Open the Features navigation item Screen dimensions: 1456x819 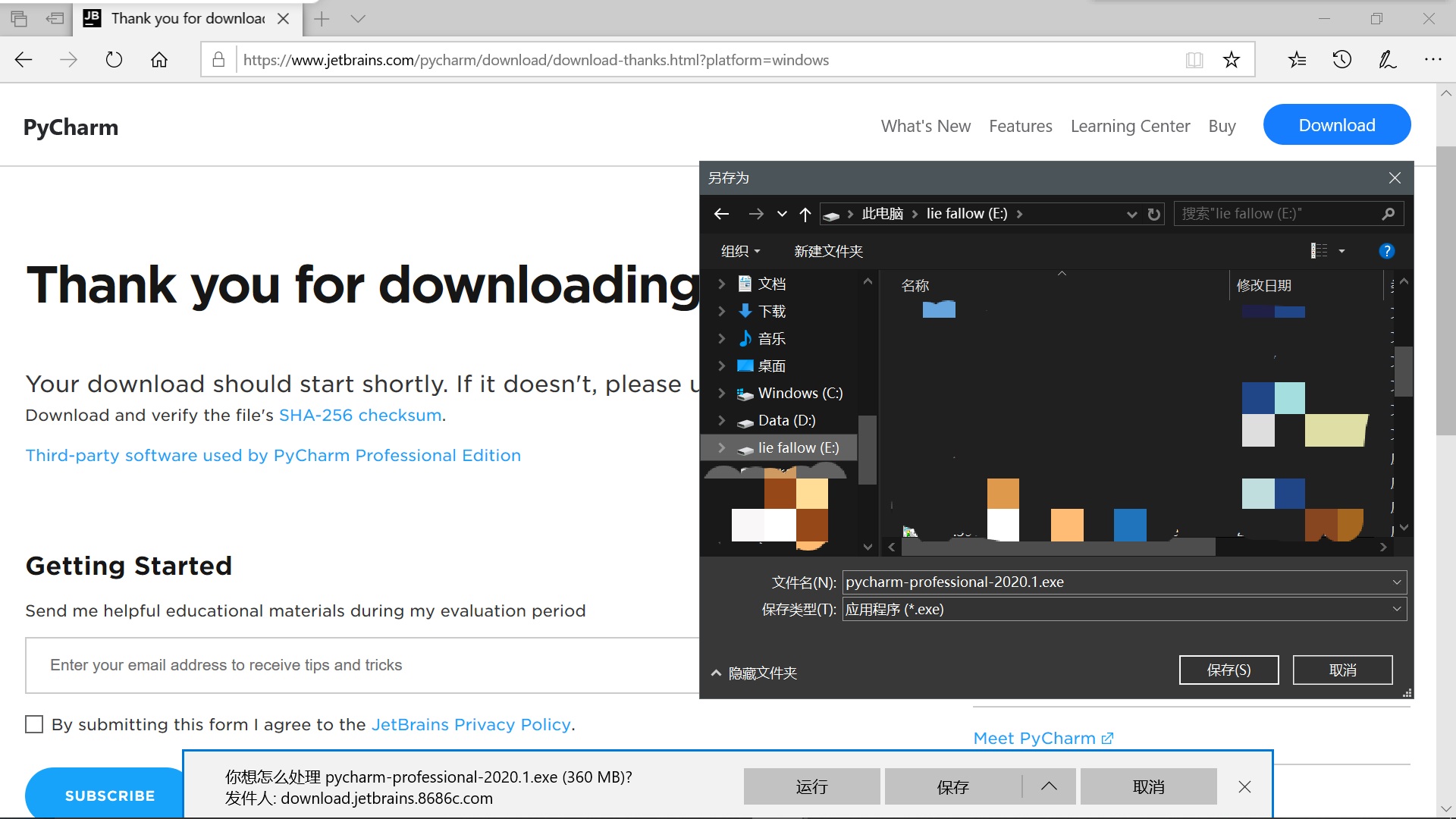click(1020, 126)
